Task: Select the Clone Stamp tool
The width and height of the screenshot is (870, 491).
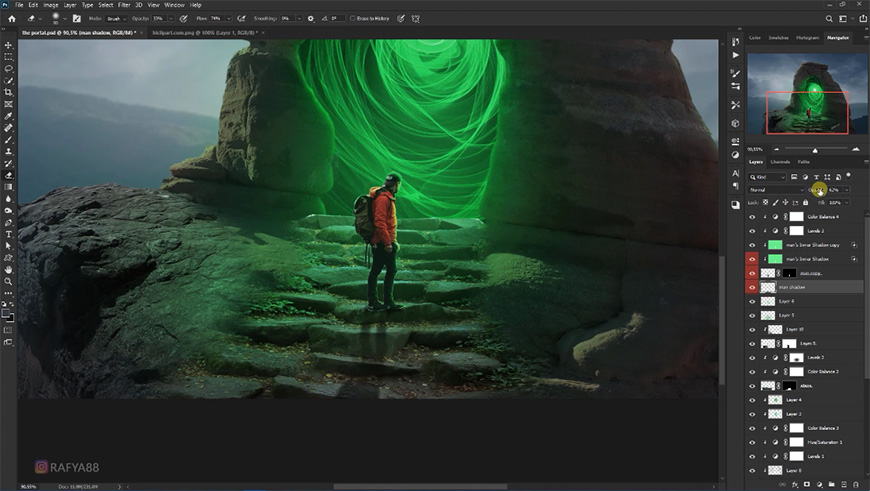Action: [8, 151]
